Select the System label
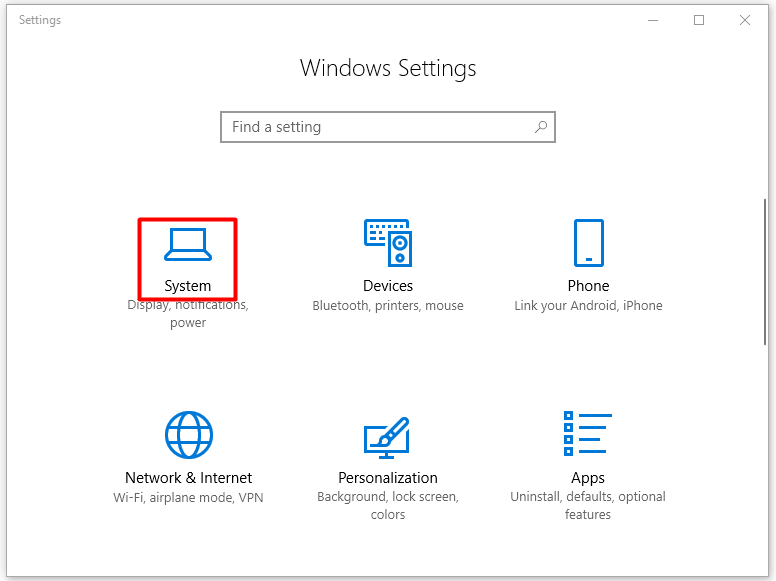776x581 pixels. click(x=188, y=286)
